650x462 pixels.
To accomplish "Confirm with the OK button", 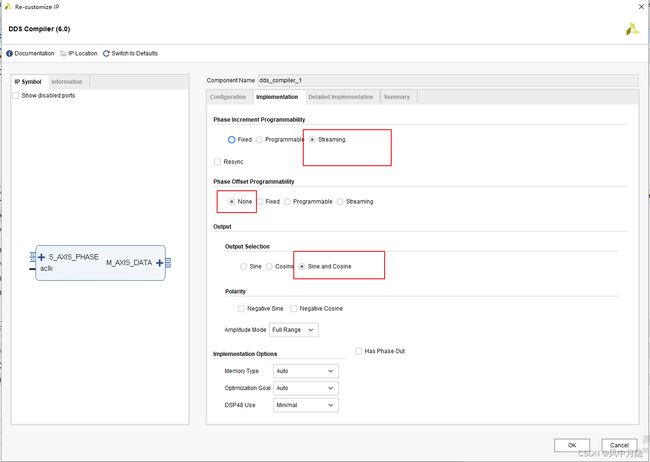I will point(572,445).
